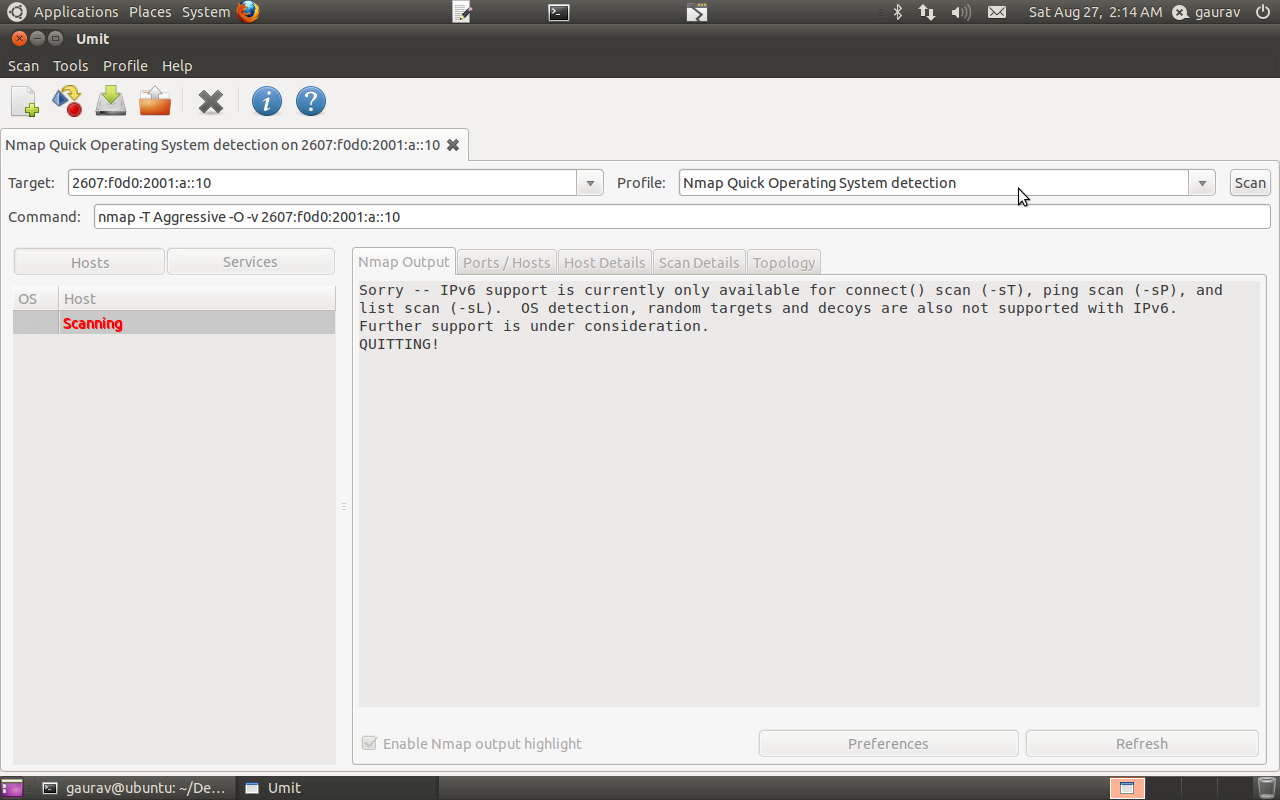This screenshot has width=1280, height=800.
Task: Open the gaurav user menu
Action: (x=1207, y=12)
